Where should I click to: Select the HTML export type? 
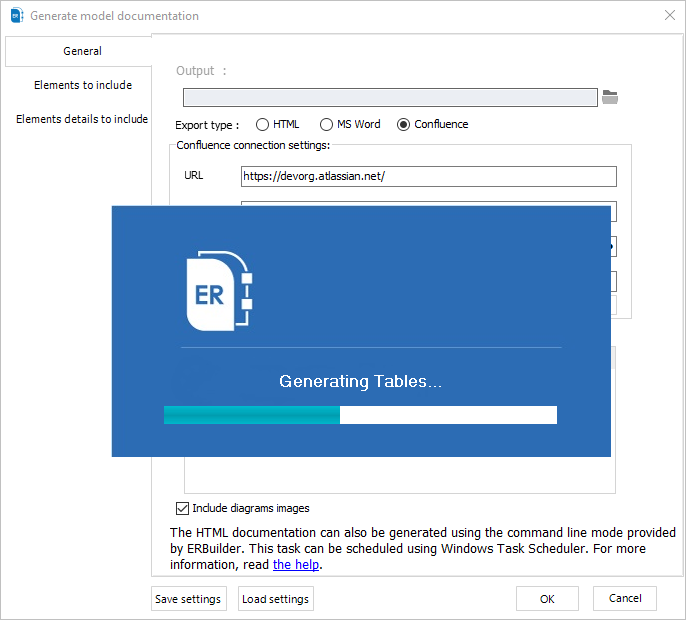click(x=277, y=125)
